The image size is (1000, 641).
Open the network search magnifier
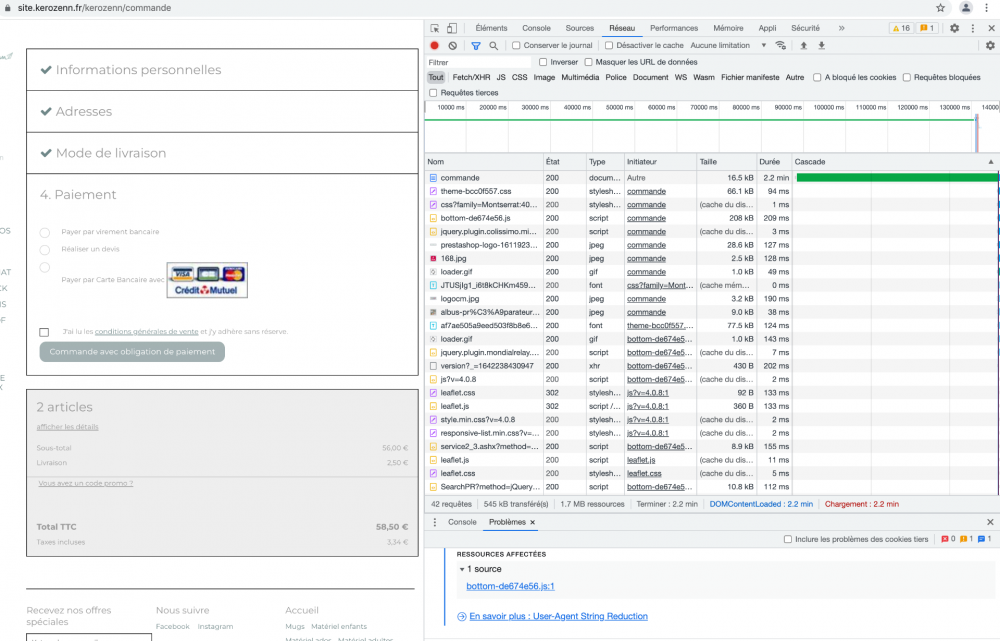point(494,45)
